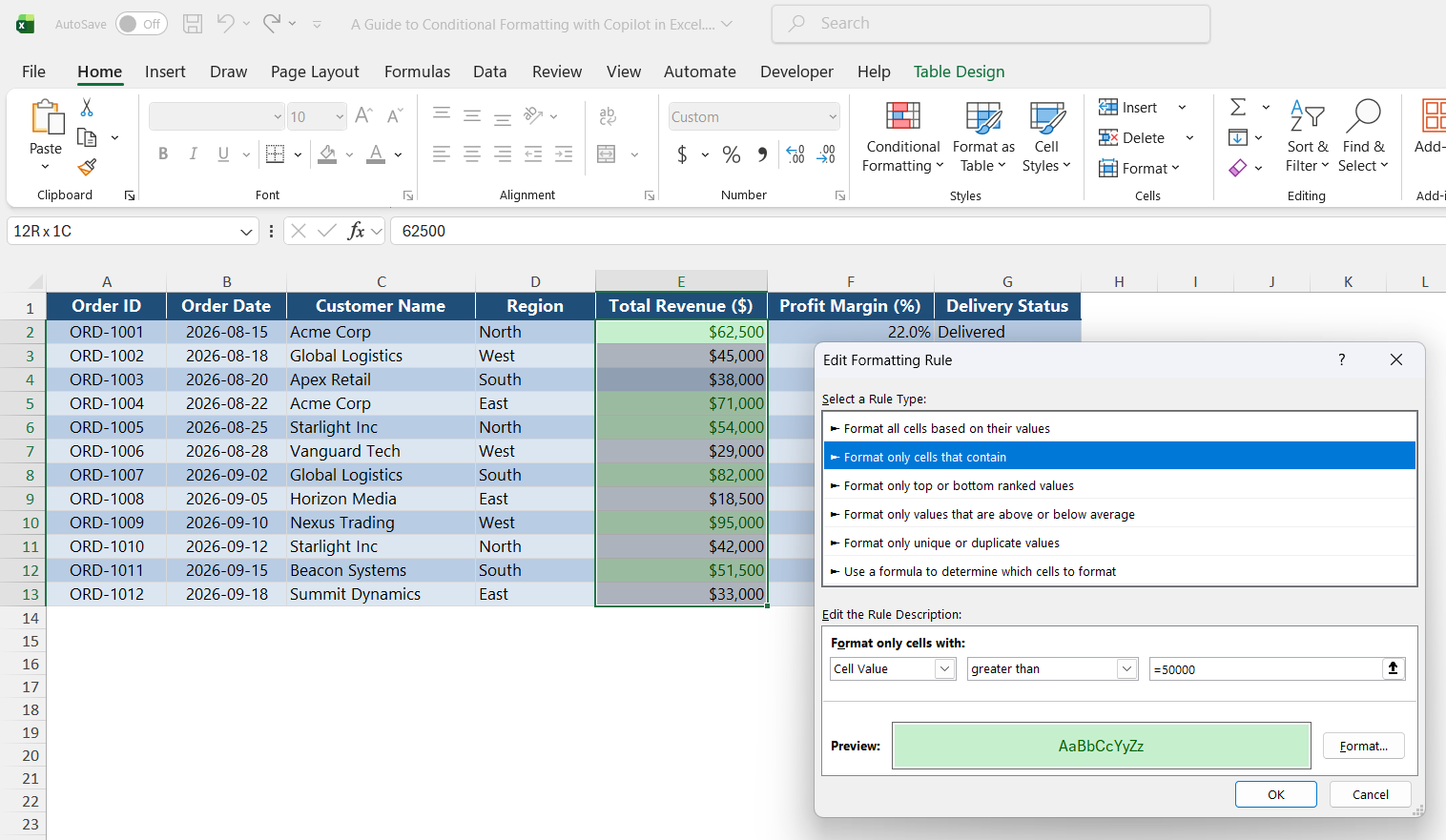Screen dimensions: 1446x840
Task: Click the Font Color A icon
Action: pyautogui.click(x=376, y=154)
